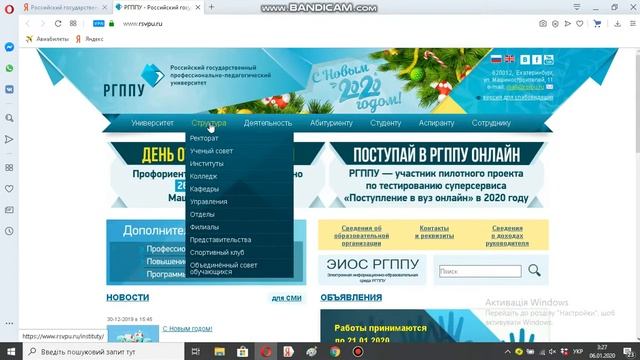Open My Flow sidebar icon
This screenshot has width=640, height=360.
click(x=9, y=140)
